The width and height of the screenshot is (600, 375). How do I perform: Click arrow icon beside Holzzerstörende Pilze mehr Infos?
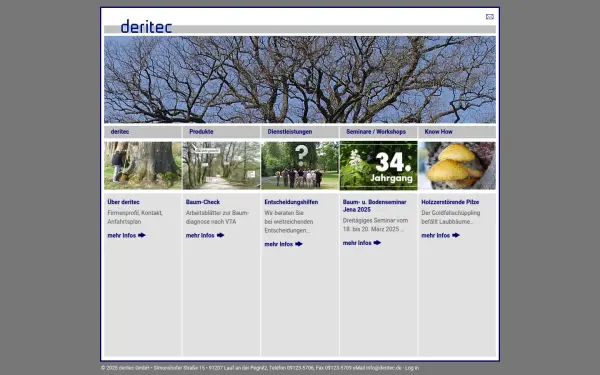(x=455, y=235)
